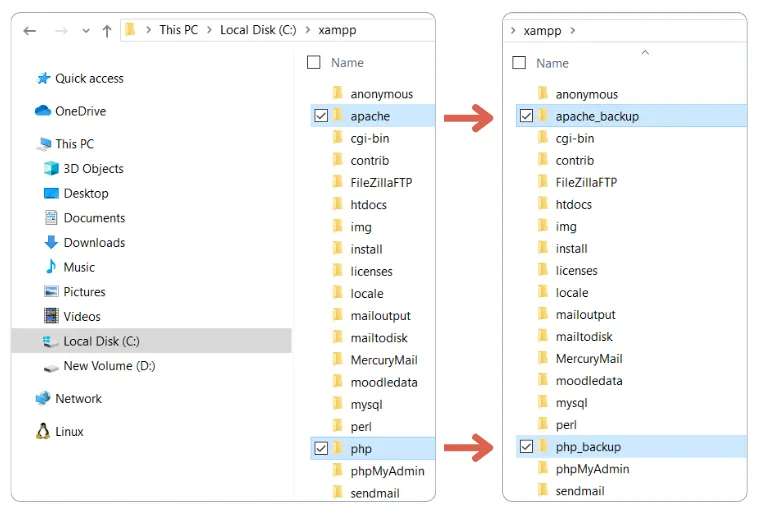Go back using the back arrow
The height and width of the screenshot is (513, 758).
click(29, 31)
